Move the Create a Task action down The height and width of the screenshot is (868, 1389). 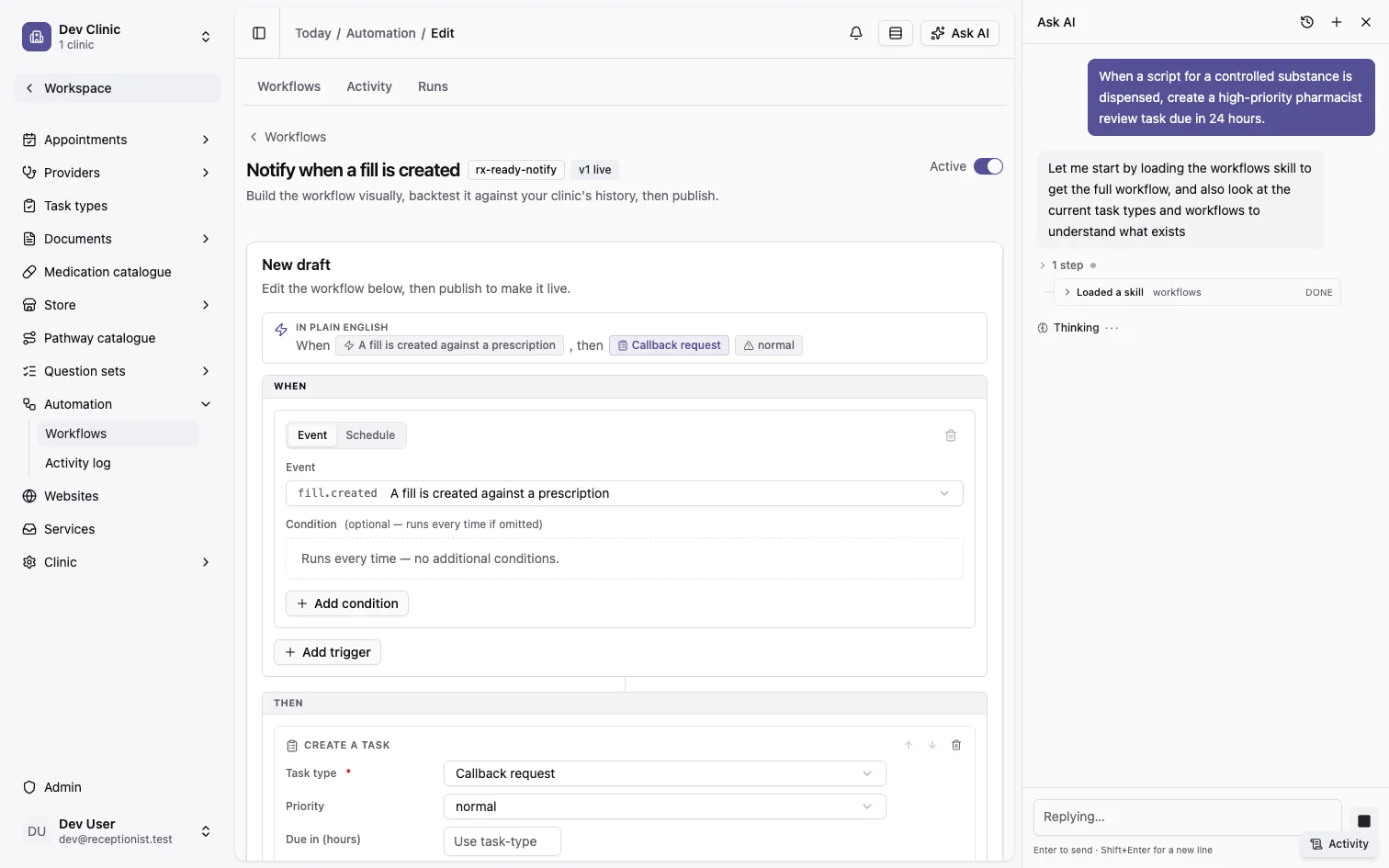tap(932, 745)
